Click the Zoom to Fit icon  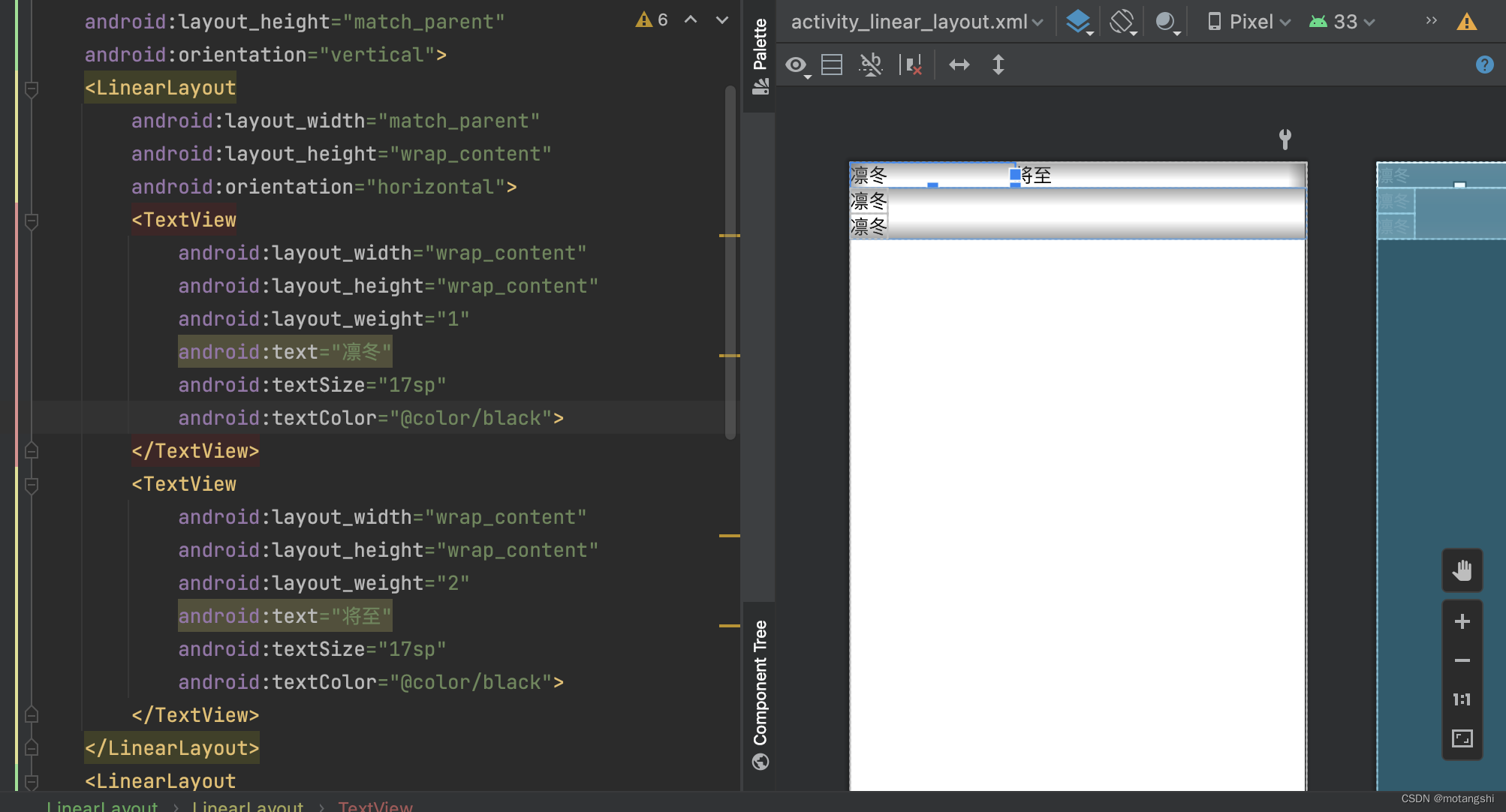click(1462, 738)
